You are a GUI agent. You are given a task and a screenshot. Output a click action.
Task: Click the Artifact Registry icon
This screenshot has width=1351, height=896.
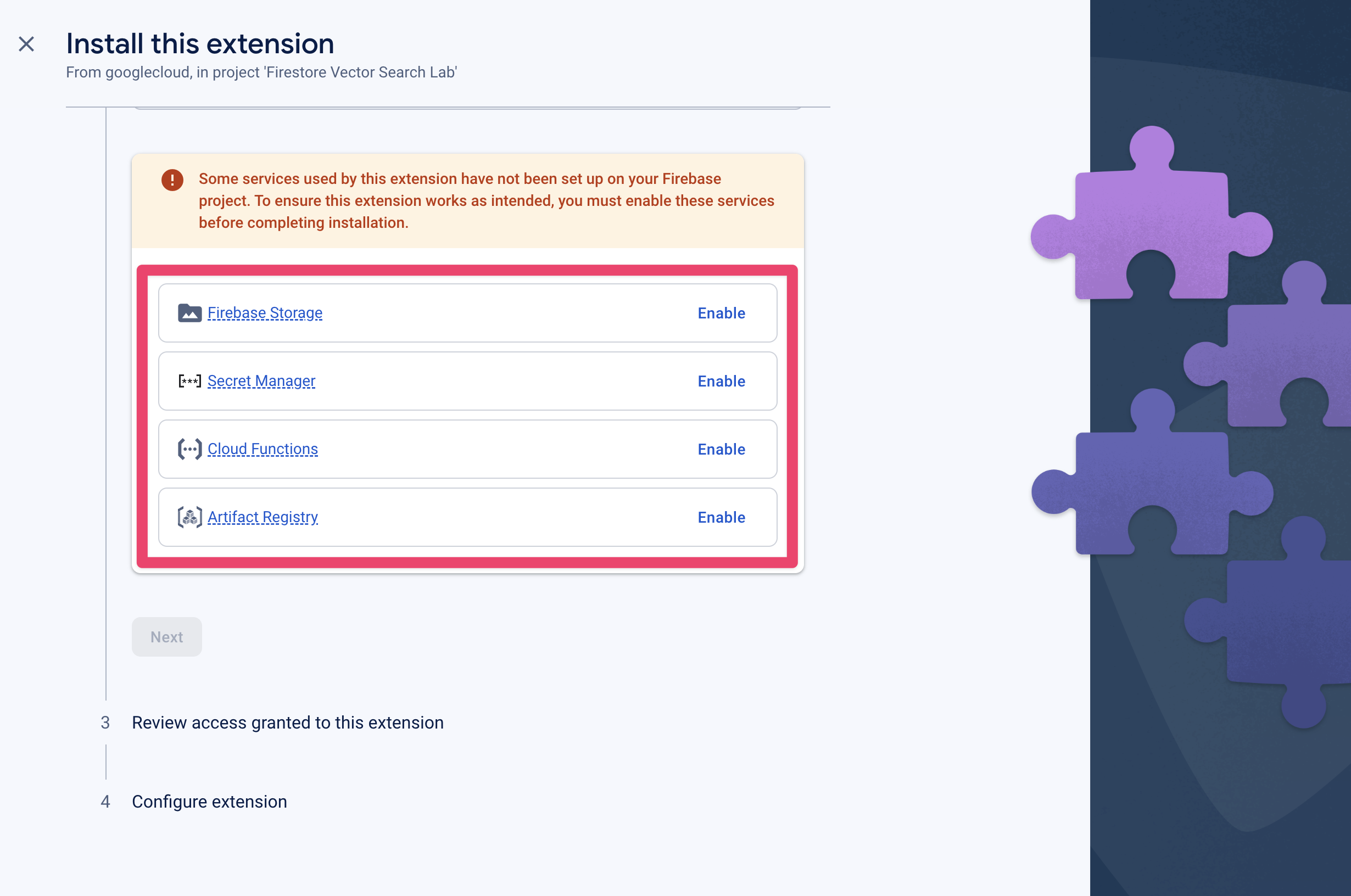click(x=189, y=517)
